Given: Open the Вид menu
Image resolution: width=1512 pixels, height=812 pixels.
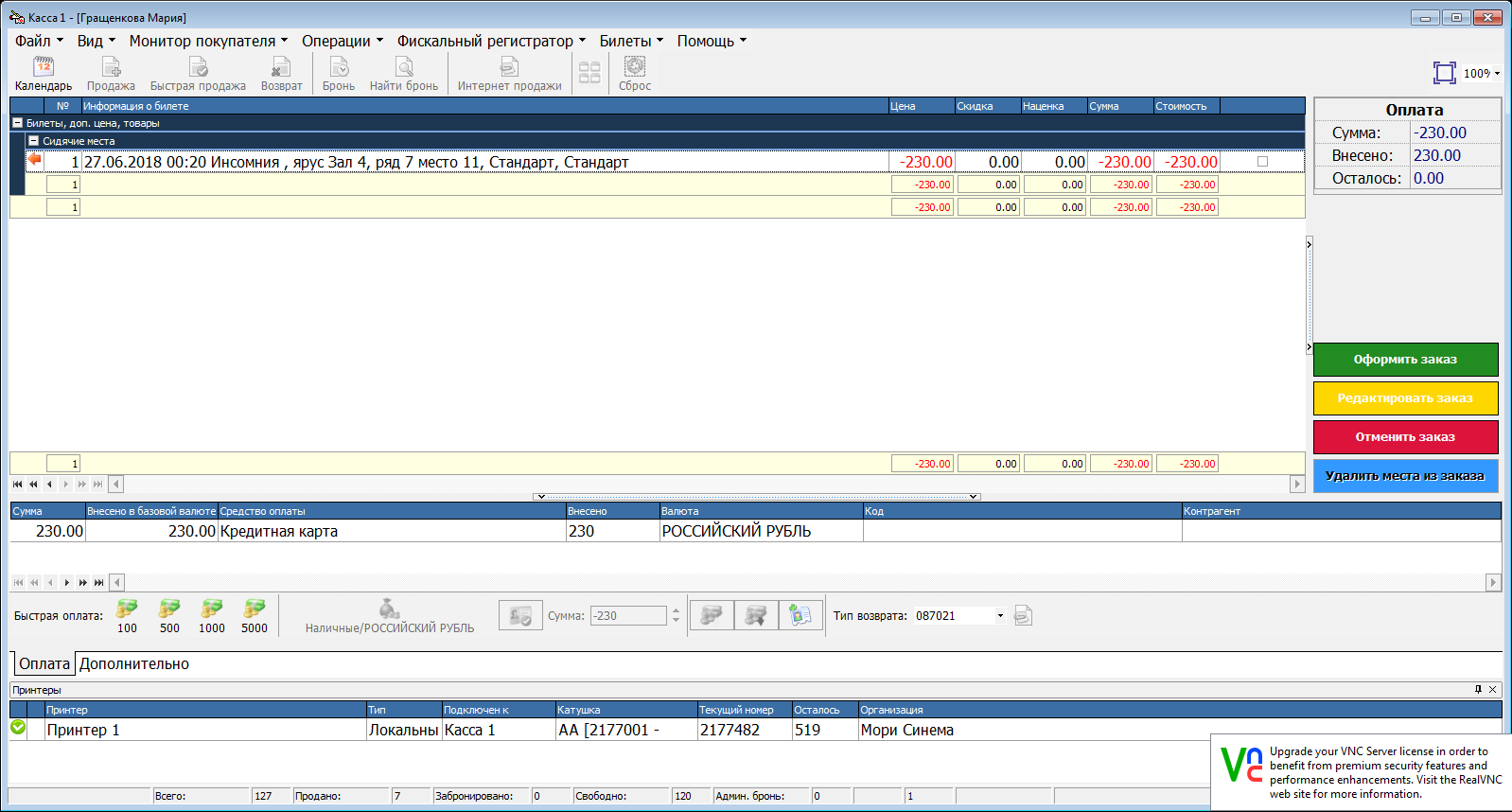Looking at the screenshot, I should point(96,41).
